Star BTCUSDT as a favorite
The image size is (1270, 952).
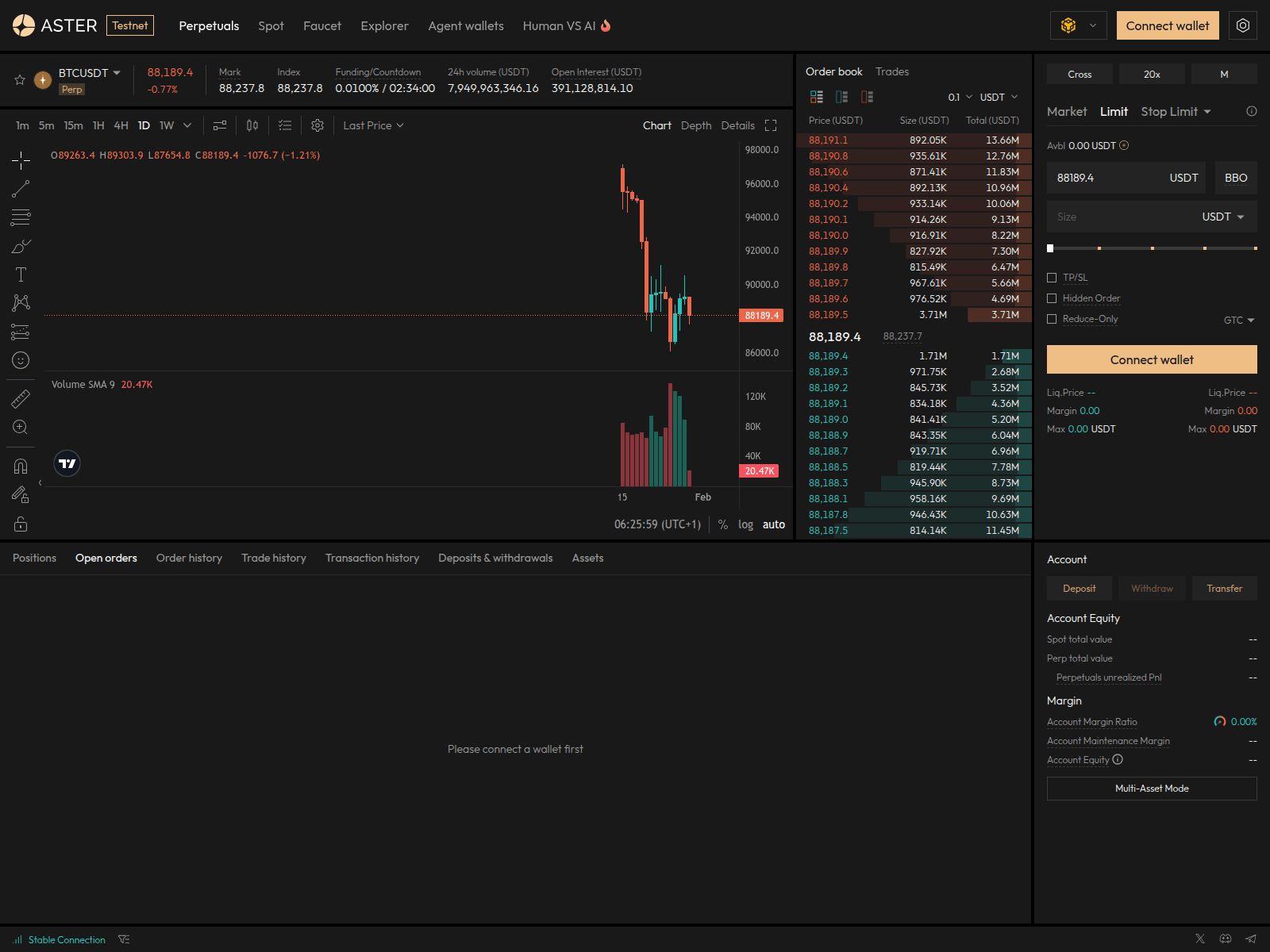point(18,79)
